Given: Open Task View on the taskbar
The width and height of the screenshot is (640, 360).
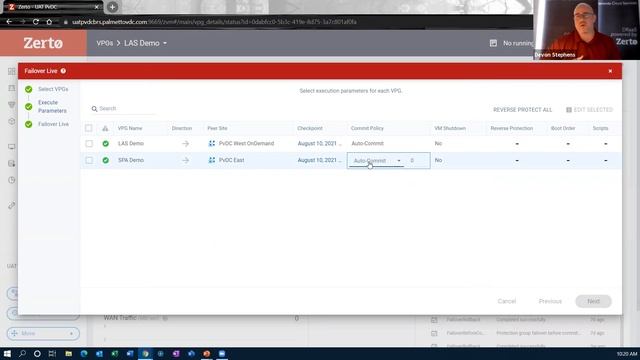Looking at the screenshot, I should pos(52,353).
